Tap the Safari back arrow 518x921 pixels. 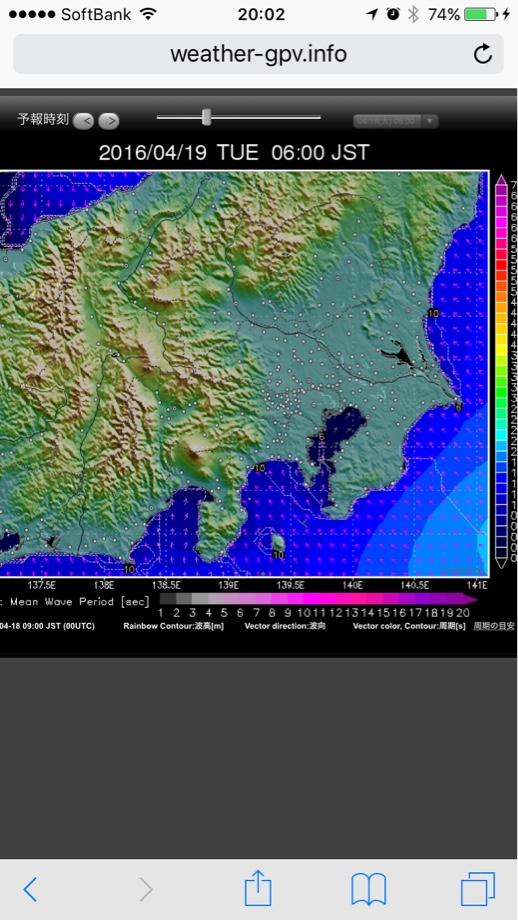click(x=30, y=889)
